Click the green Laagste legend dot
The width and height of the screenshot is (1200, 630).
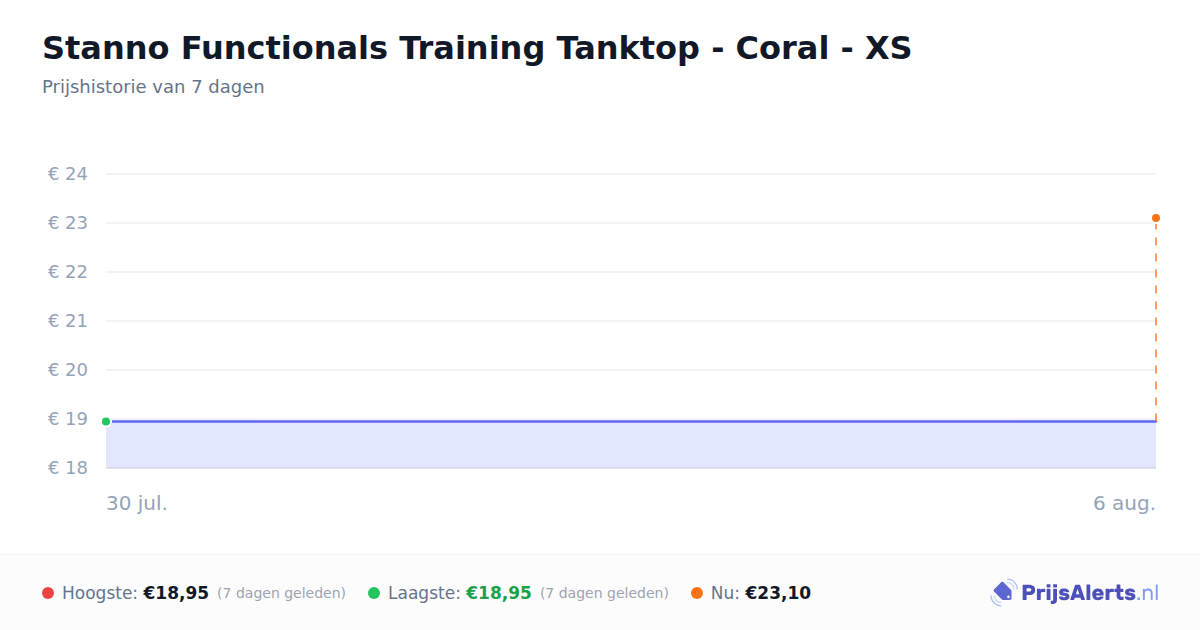point(374,593)
